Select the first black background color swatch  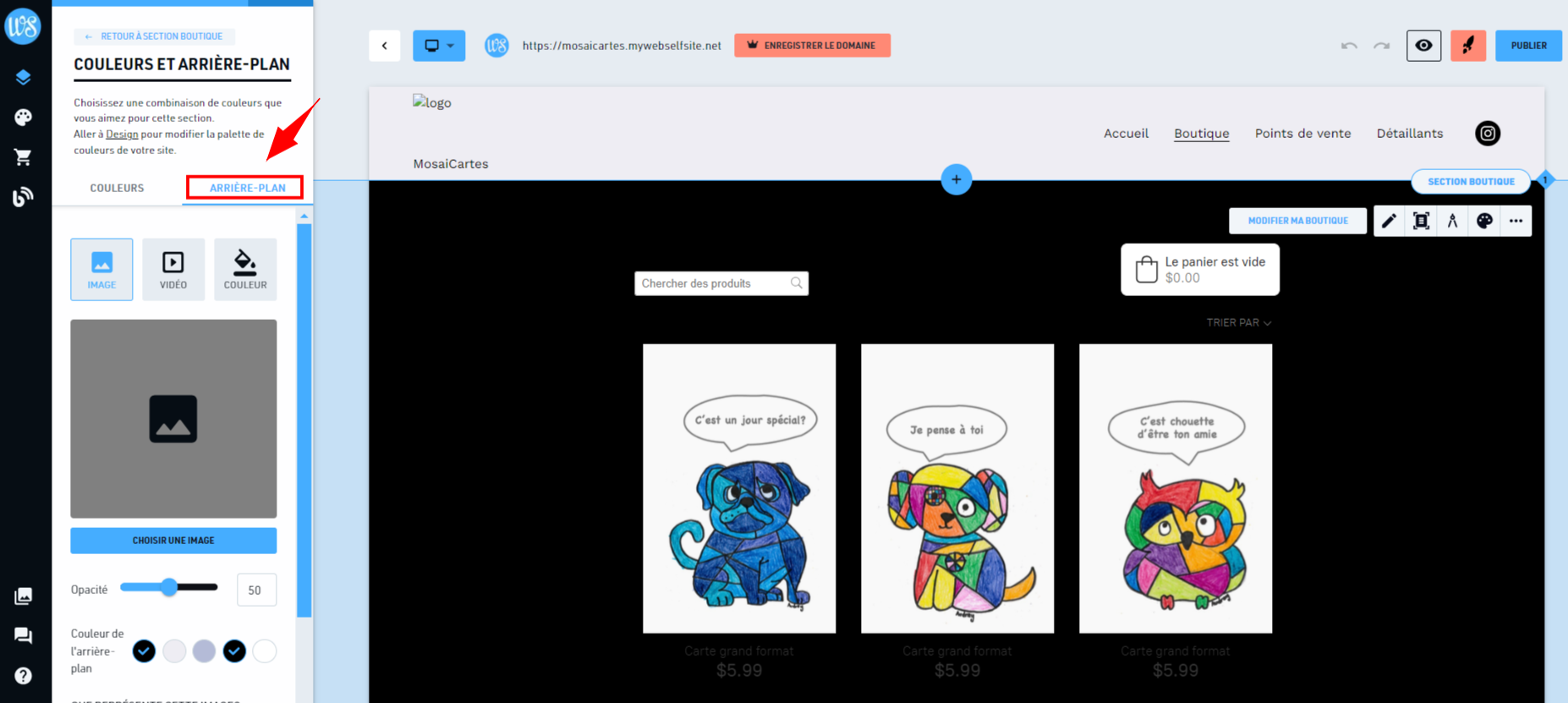[144, 651]
